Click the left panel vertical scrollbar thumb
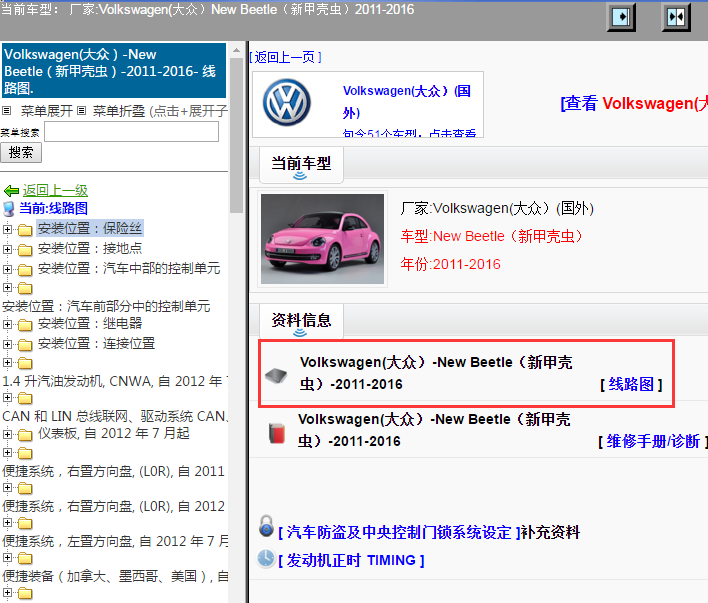 click(x=236, y=135)
